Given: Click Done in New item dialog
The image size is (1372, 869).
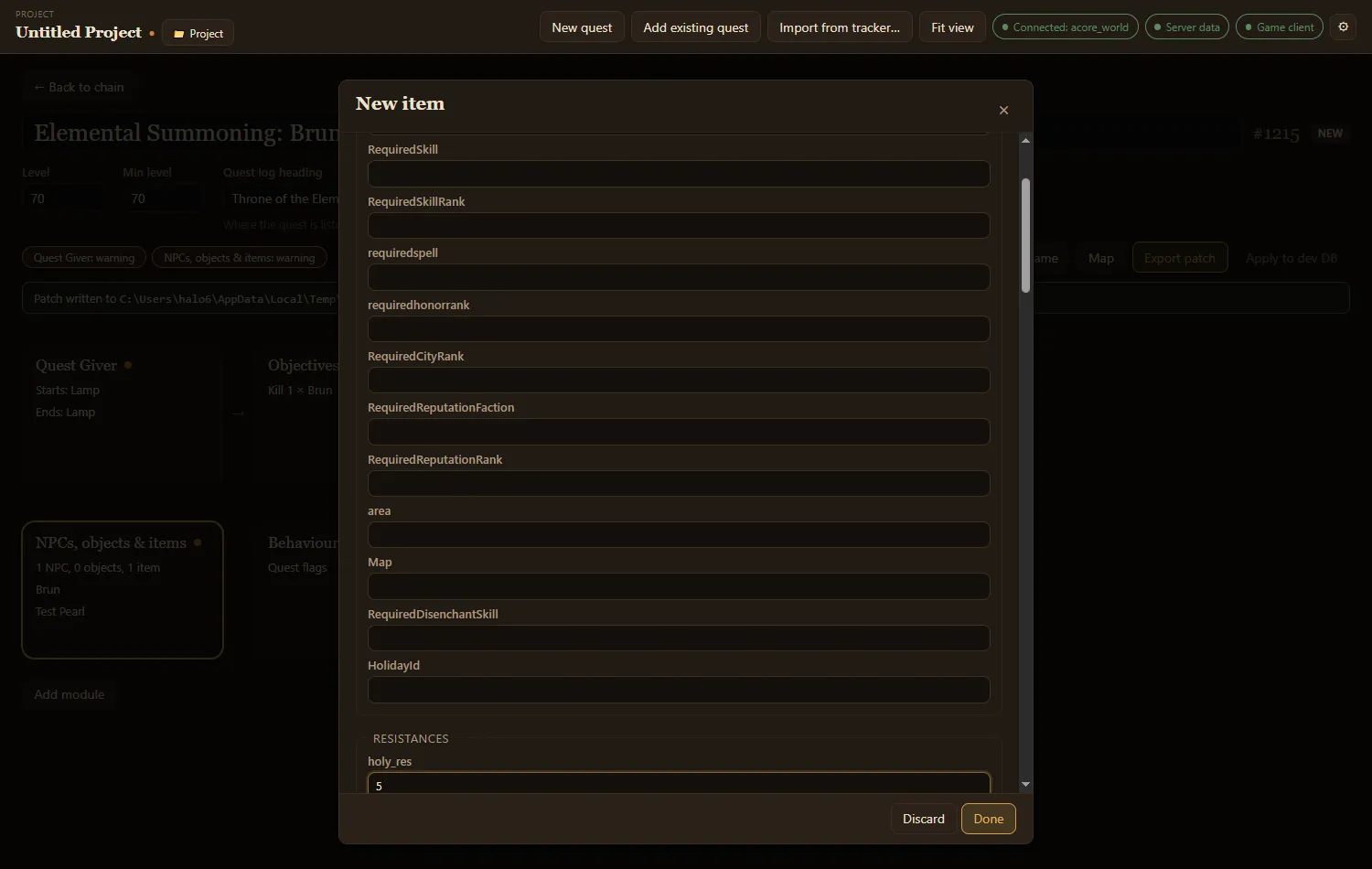Looking at the screenshot, I should tap(988, 819).
